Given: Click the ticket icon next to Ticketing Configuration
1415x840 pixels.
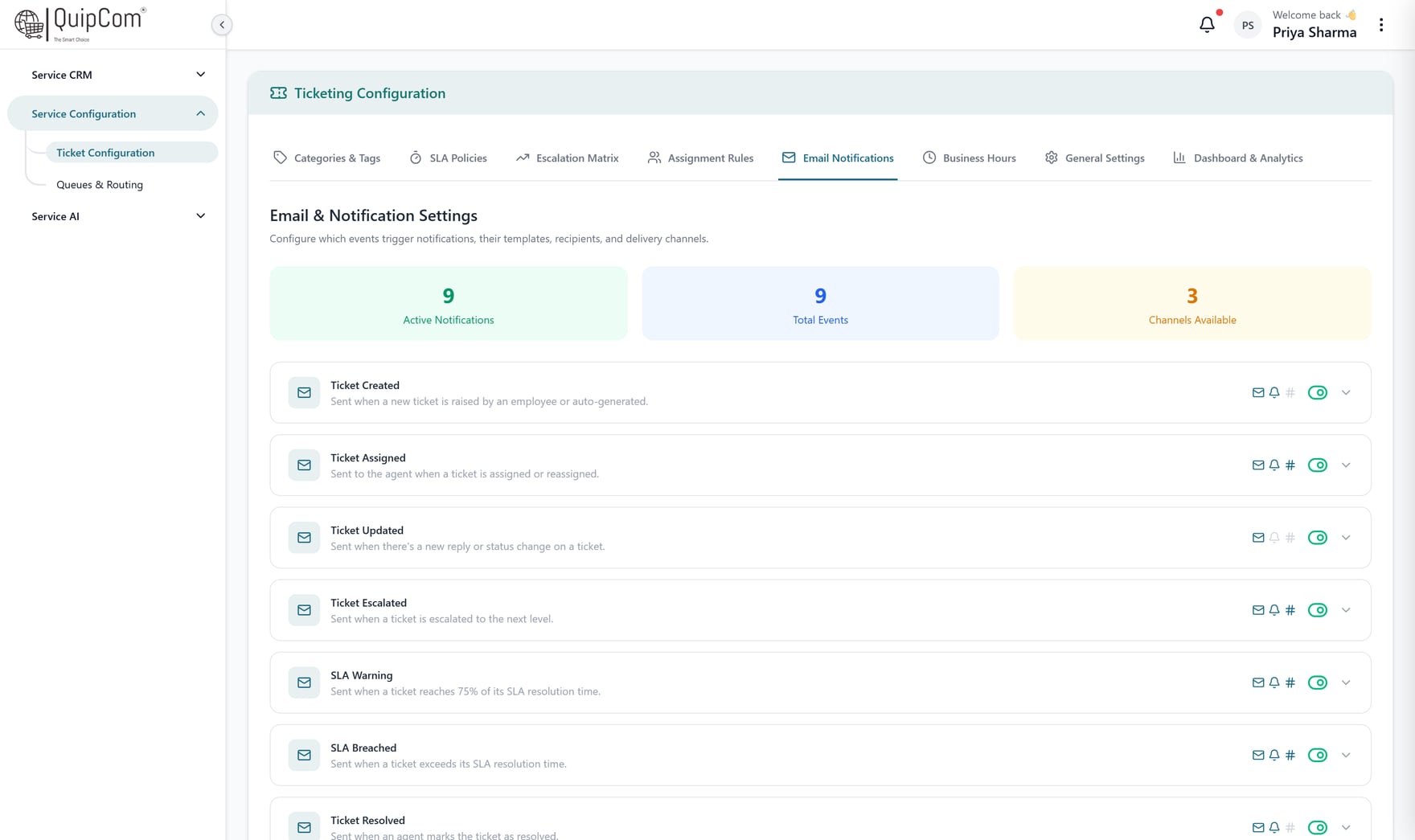Looking at the screenshot, I should [x=278, y=93].
